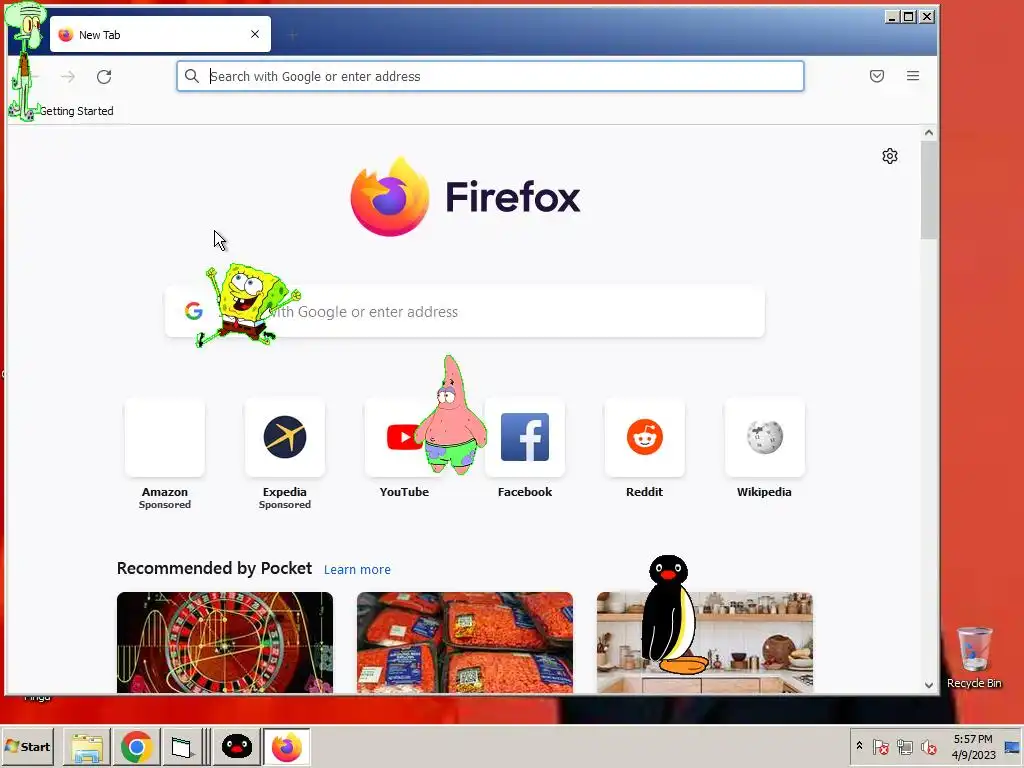The width and height of the screenshot is (1024, 768).
Task: Click the Sponsored label under Amazon
Action: pyautogui.click(x=165, y=504)
